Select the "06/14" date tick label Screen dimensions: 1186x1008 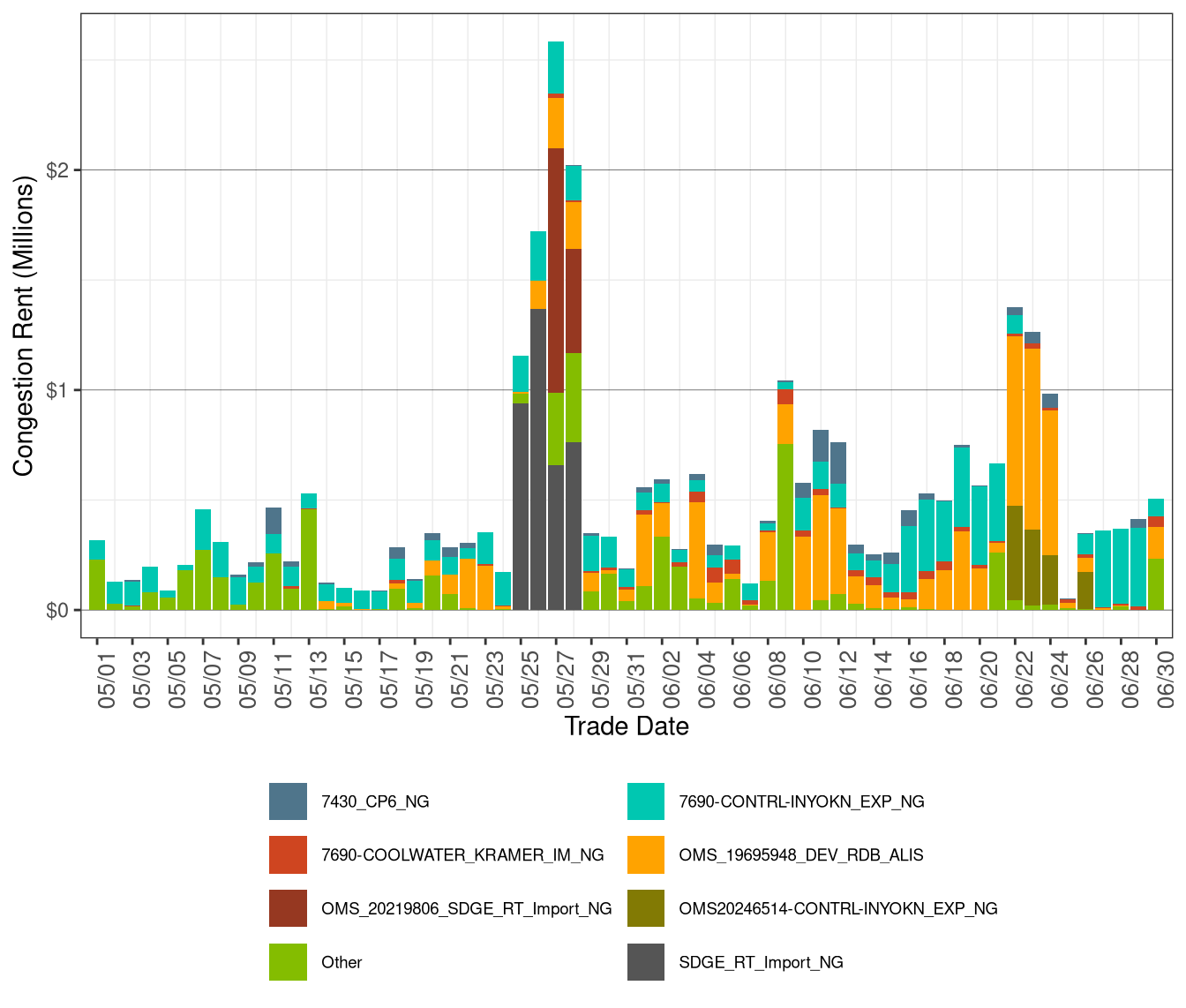(883, 681)
